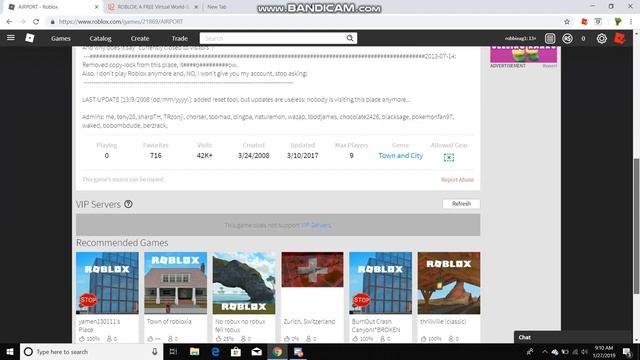The width and height of the screenshot is (640, 360).
Task: Click the red Roblox extension icon in navbar
Action: tap(620, 38)
